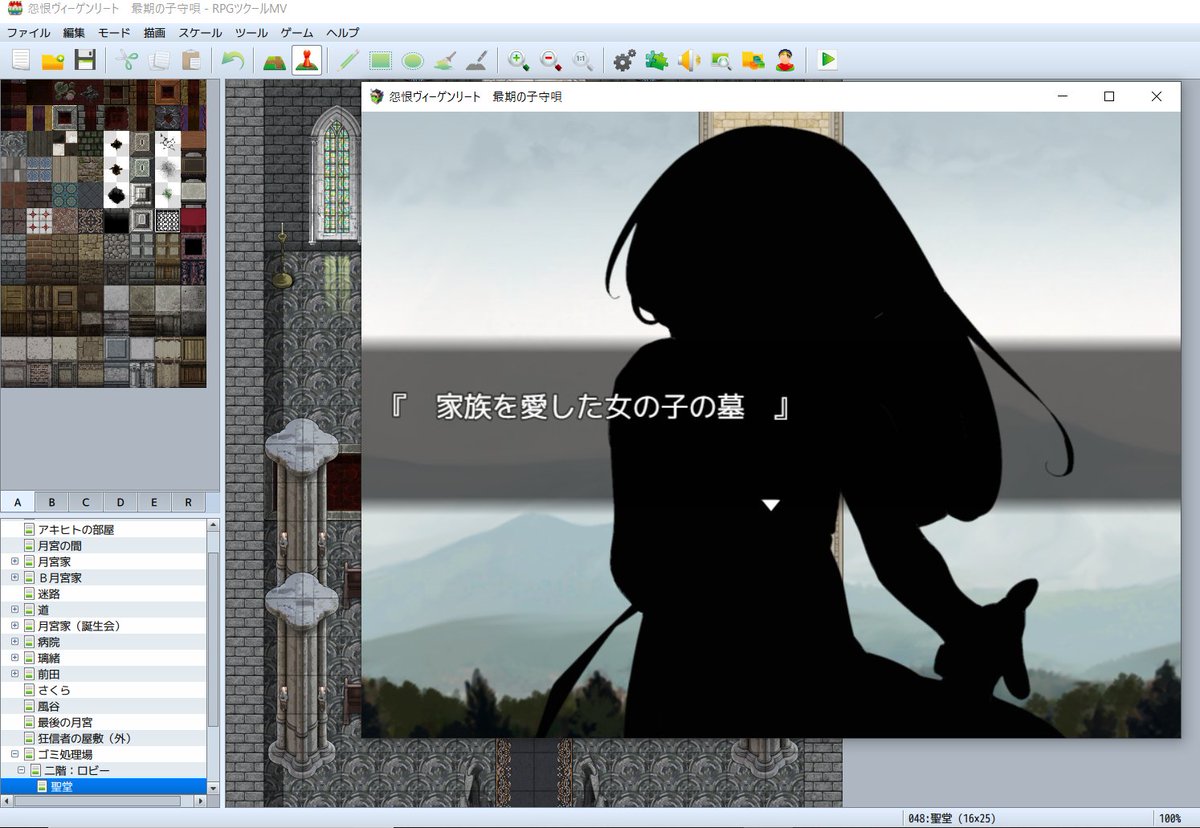Open a project with the folder icon

pyautogui.click(x=53, y=60)
